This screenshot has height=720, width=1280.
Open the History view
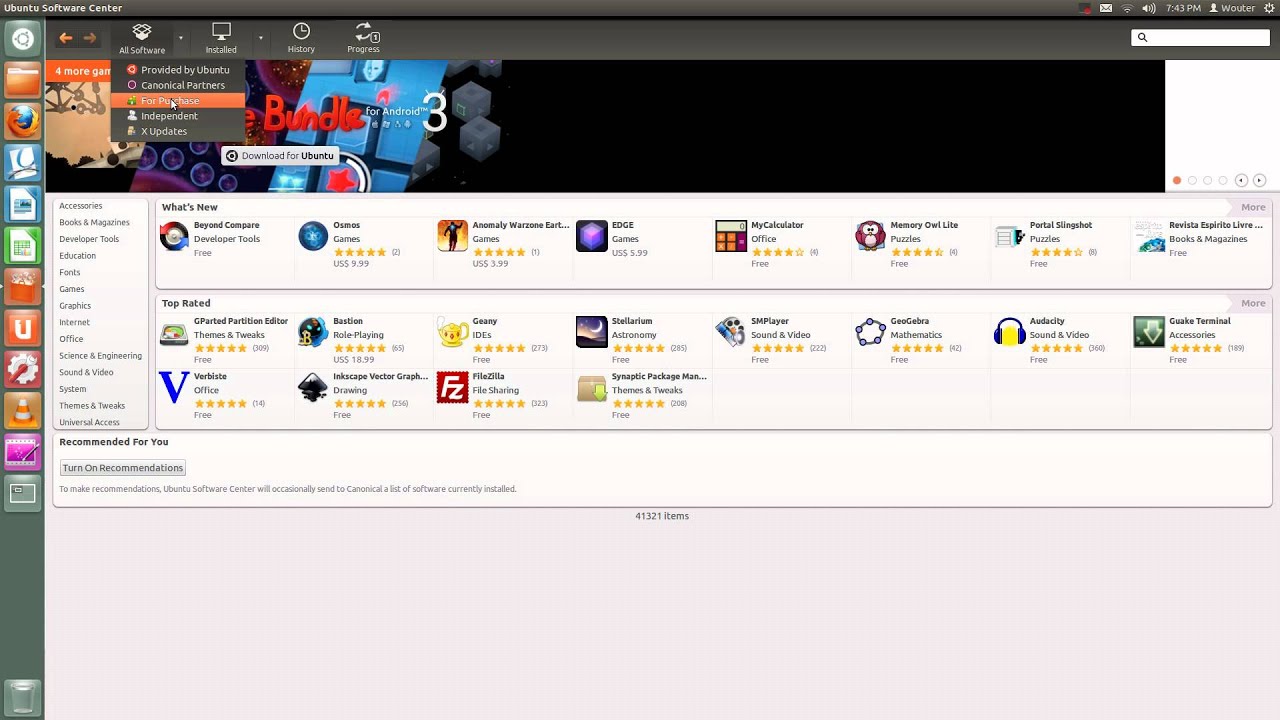tap(301, 38)
